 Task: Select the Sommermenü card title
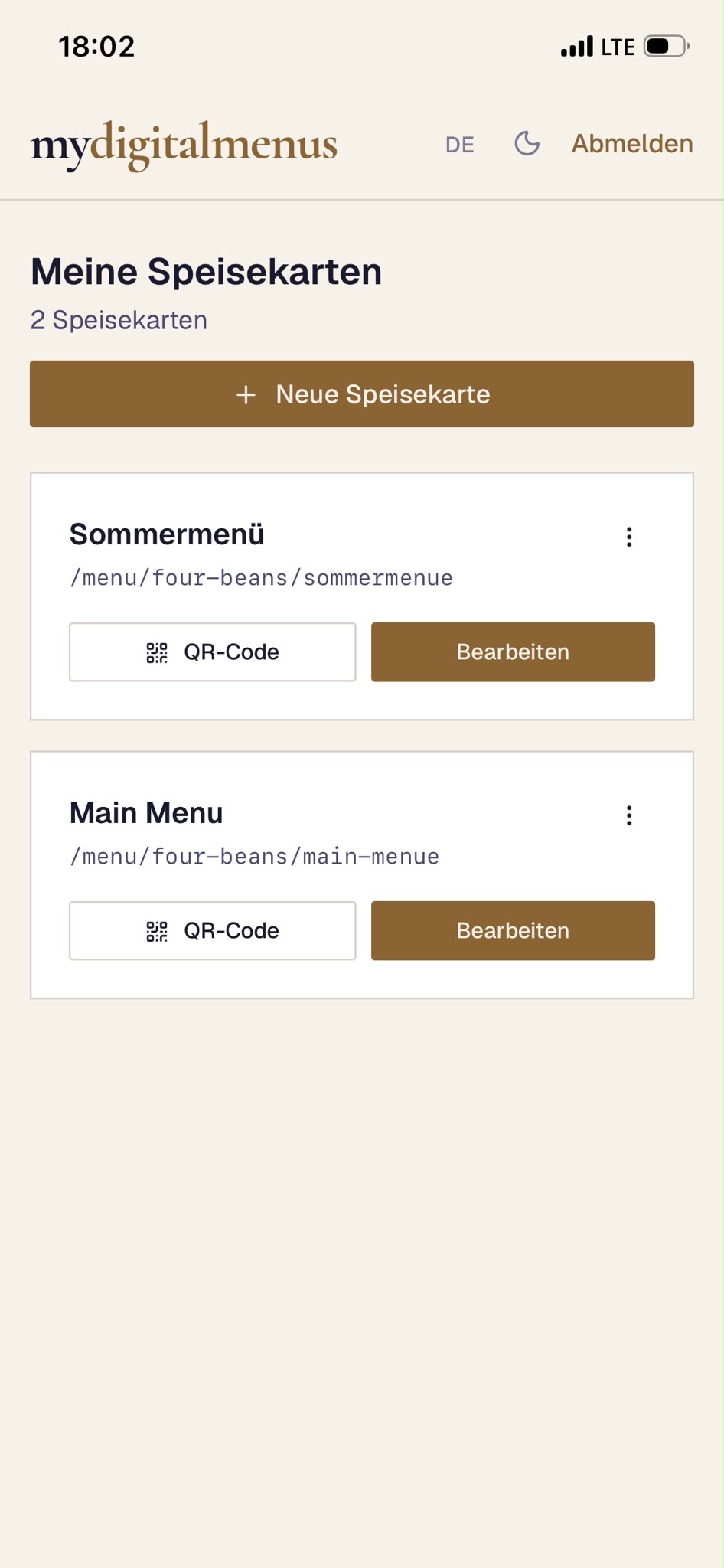167,534
